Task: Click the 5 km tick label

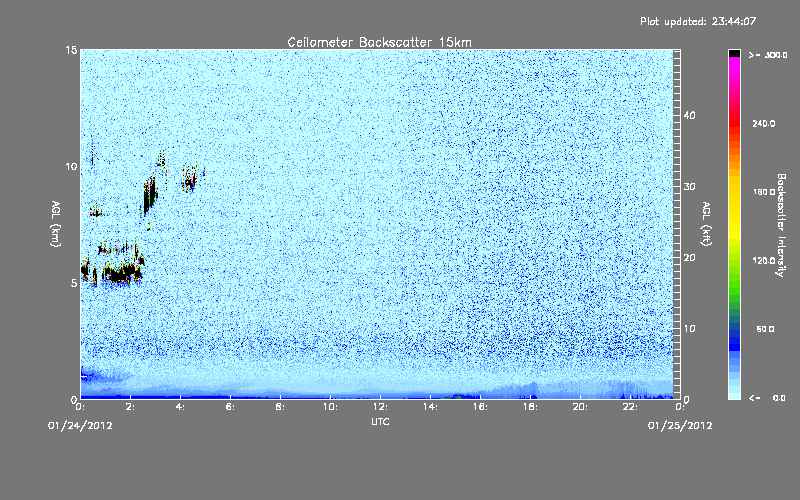Action: click(x=74, y=283)
